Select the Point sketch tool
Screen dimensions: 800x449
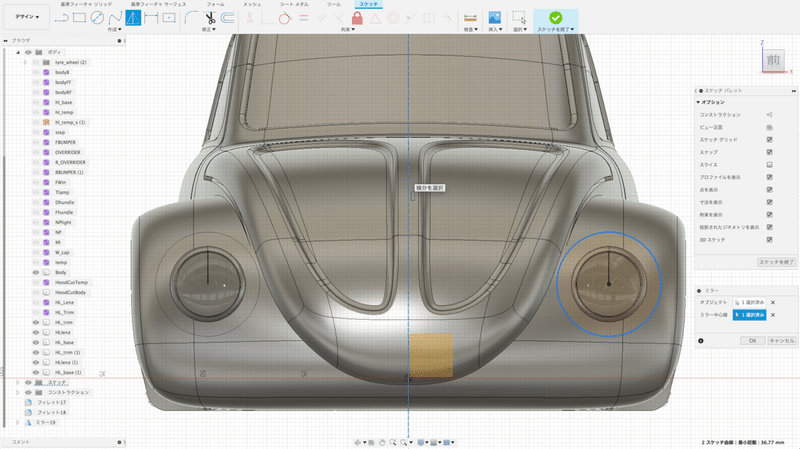pos(169,18)
